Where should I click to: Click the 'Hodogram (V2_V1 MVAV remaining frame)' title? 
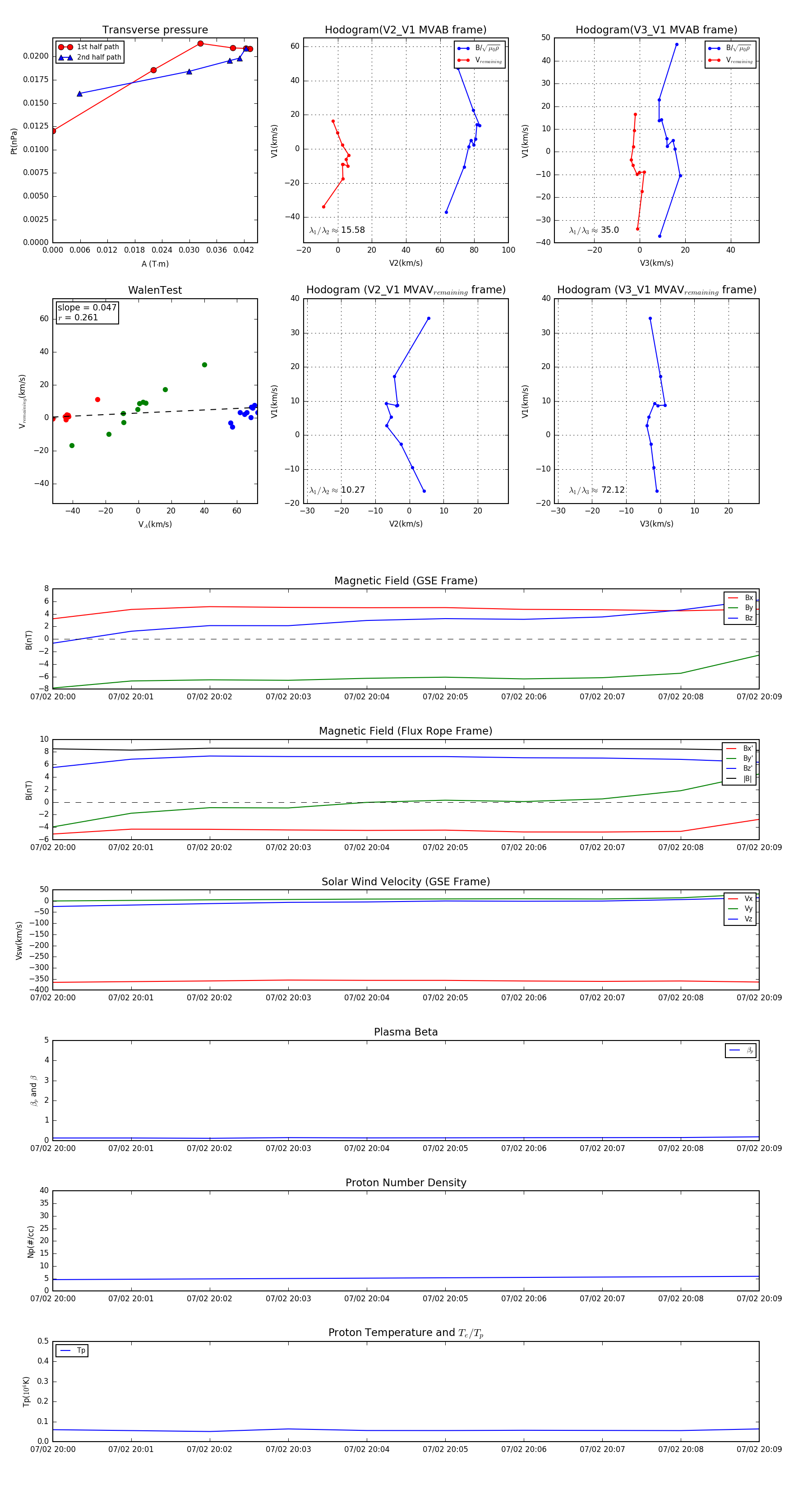point(405,290)
